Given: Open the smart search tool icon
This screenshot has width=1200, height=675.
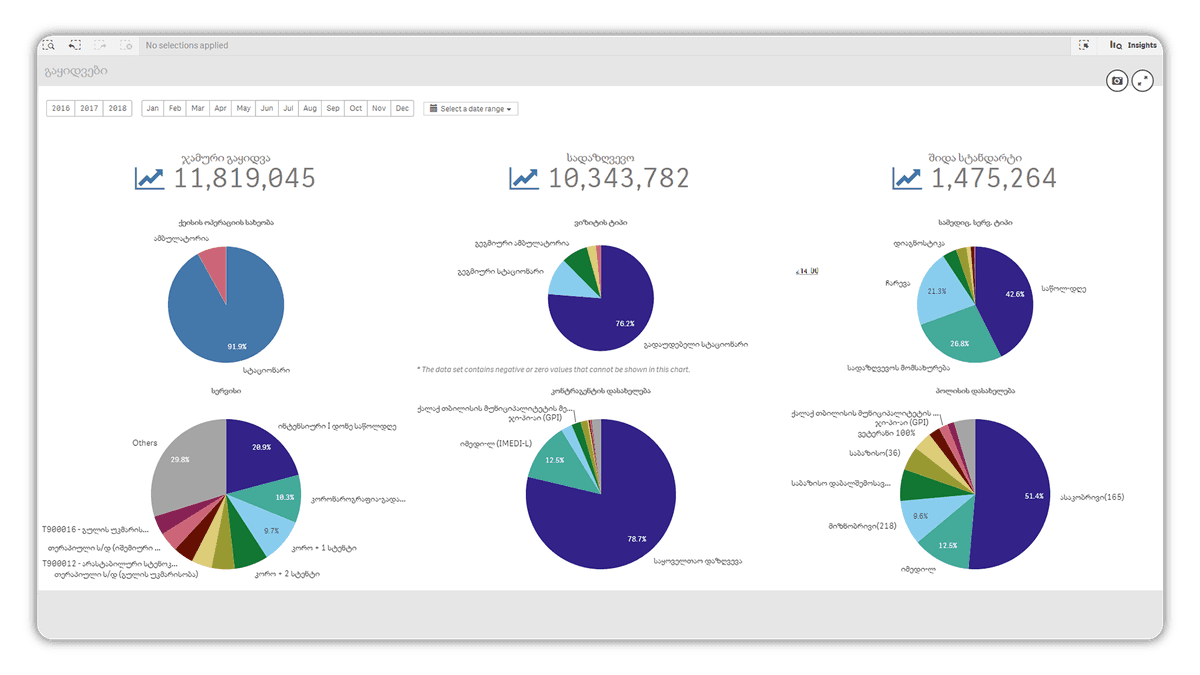Looking at the screenshot, I should tap(48, 45).
